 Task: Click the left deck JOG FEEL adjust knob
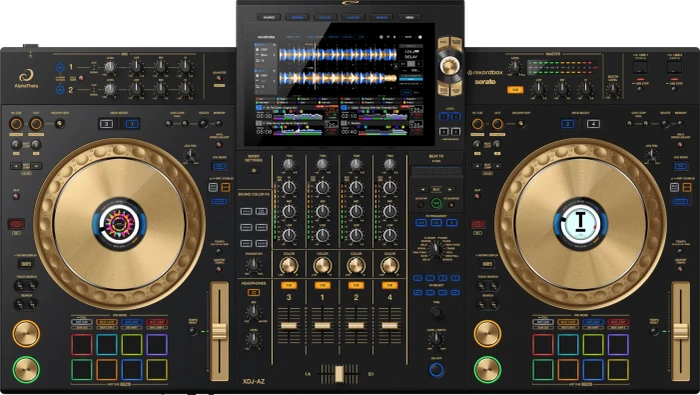191,156
